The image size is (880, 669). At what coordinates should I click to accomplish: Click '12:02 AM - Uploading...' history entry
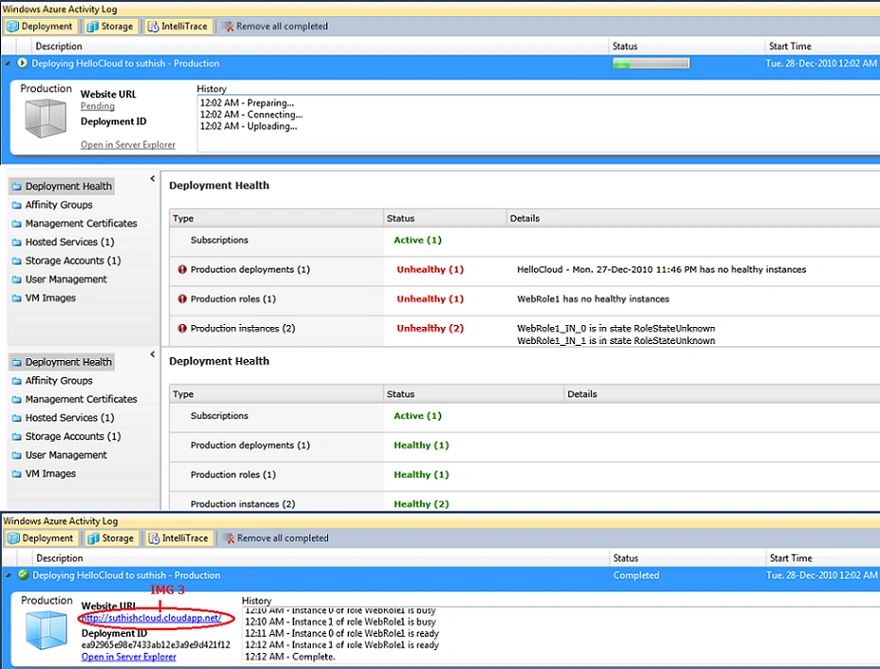click(x=249, y=126)
